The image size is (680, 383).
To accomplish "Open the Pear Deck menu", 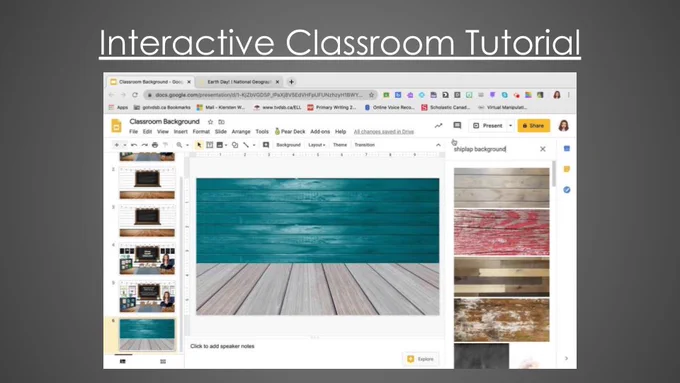I will coord(290,131).
